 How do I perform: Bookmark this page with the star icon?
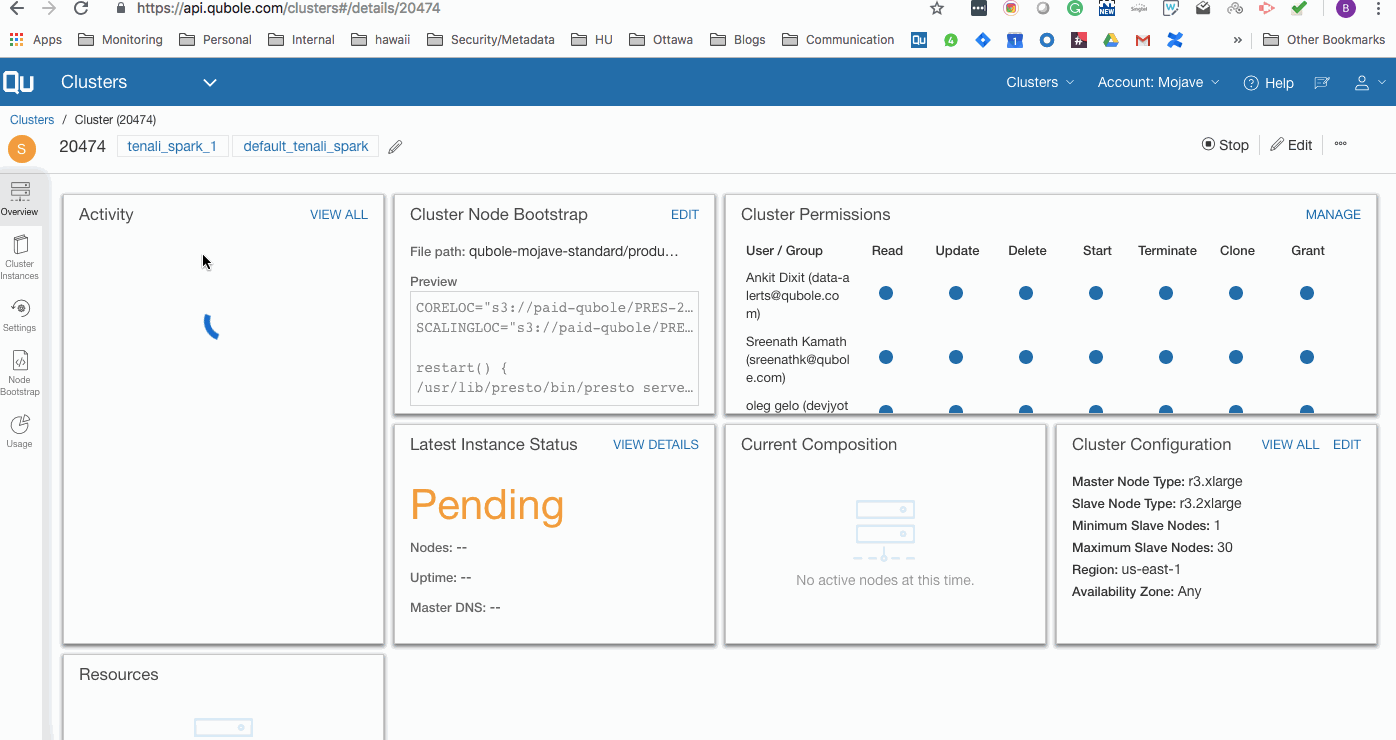click(x=937, y=8)
